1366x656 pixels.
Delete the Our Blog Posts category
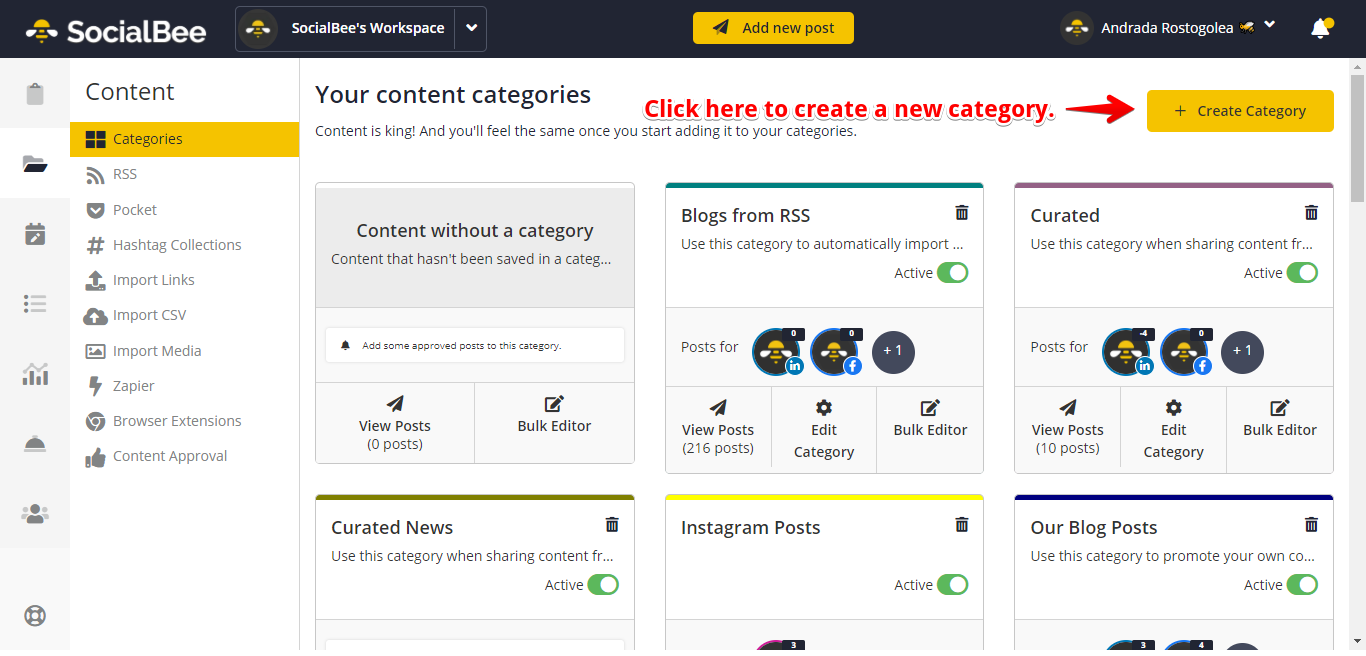pos(1312,525)
